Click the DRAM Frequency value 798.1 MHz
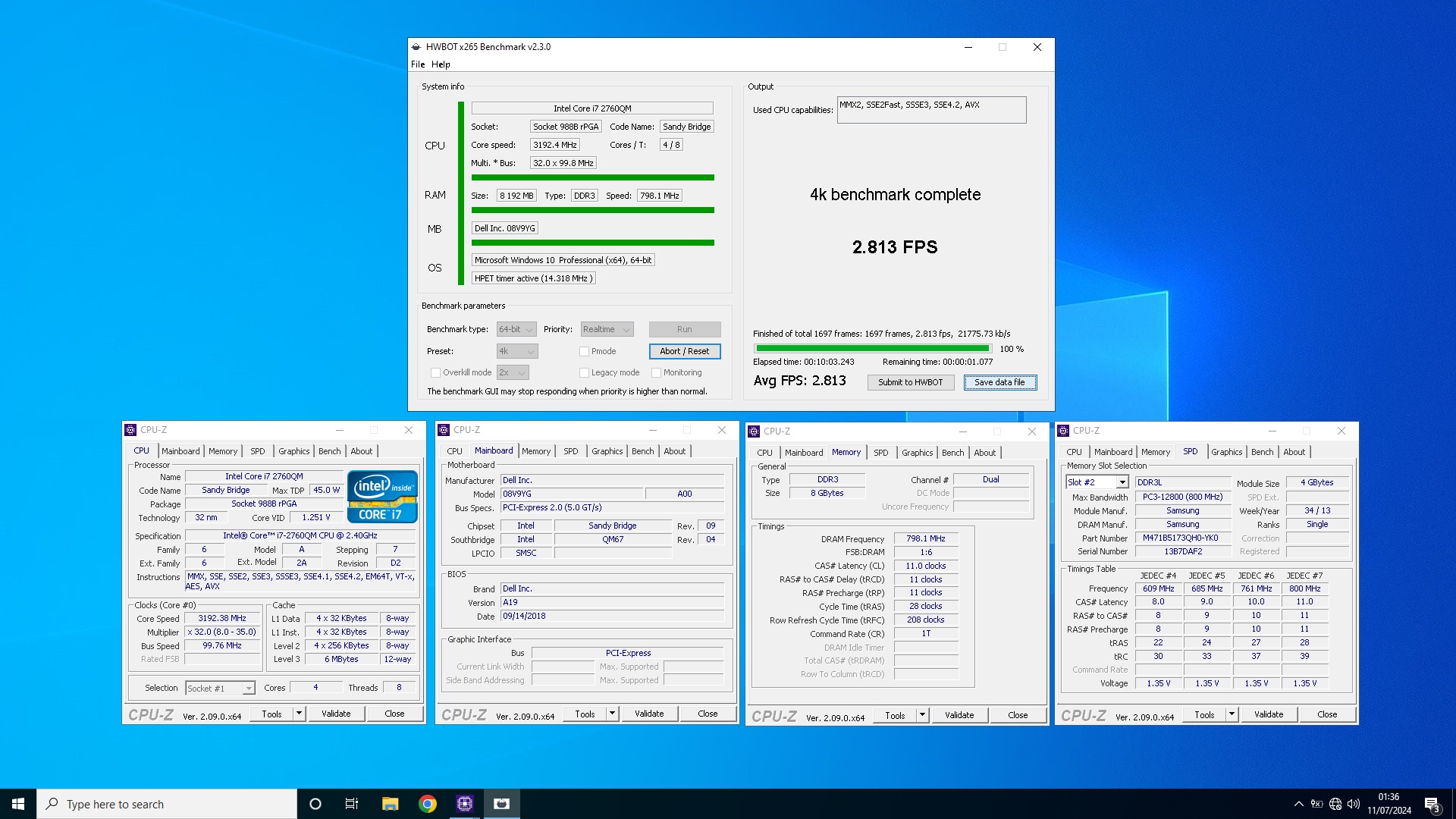 point(926,539)
